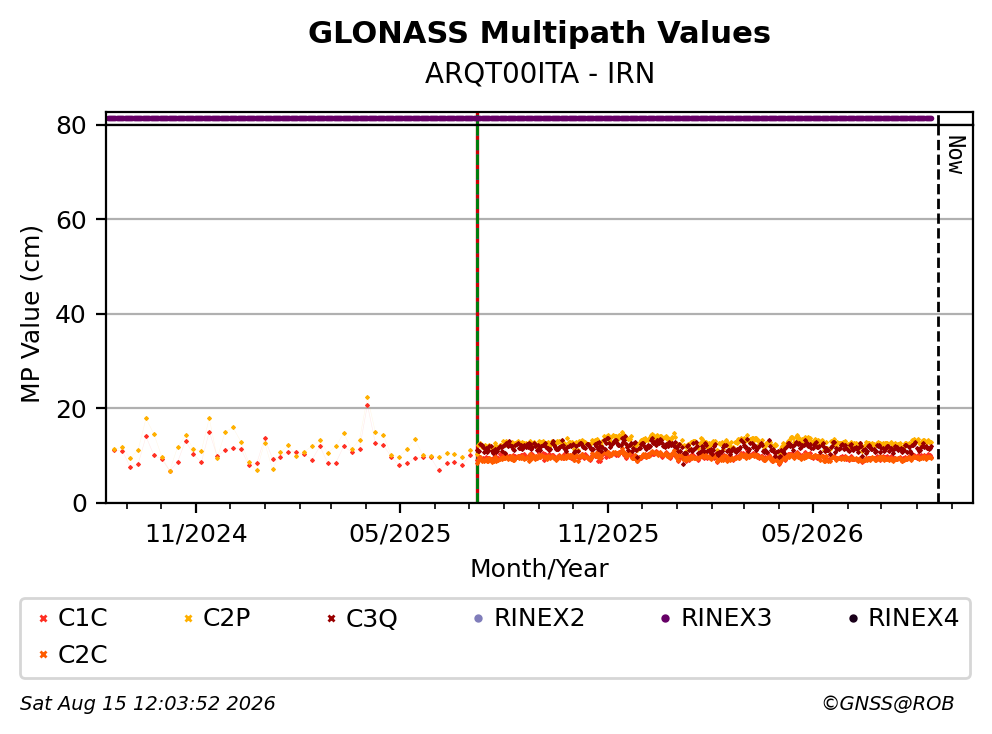Viewport: 992px width, 734px height.
Task: Click the C1C legend marker
Action: tap(44, 618)
